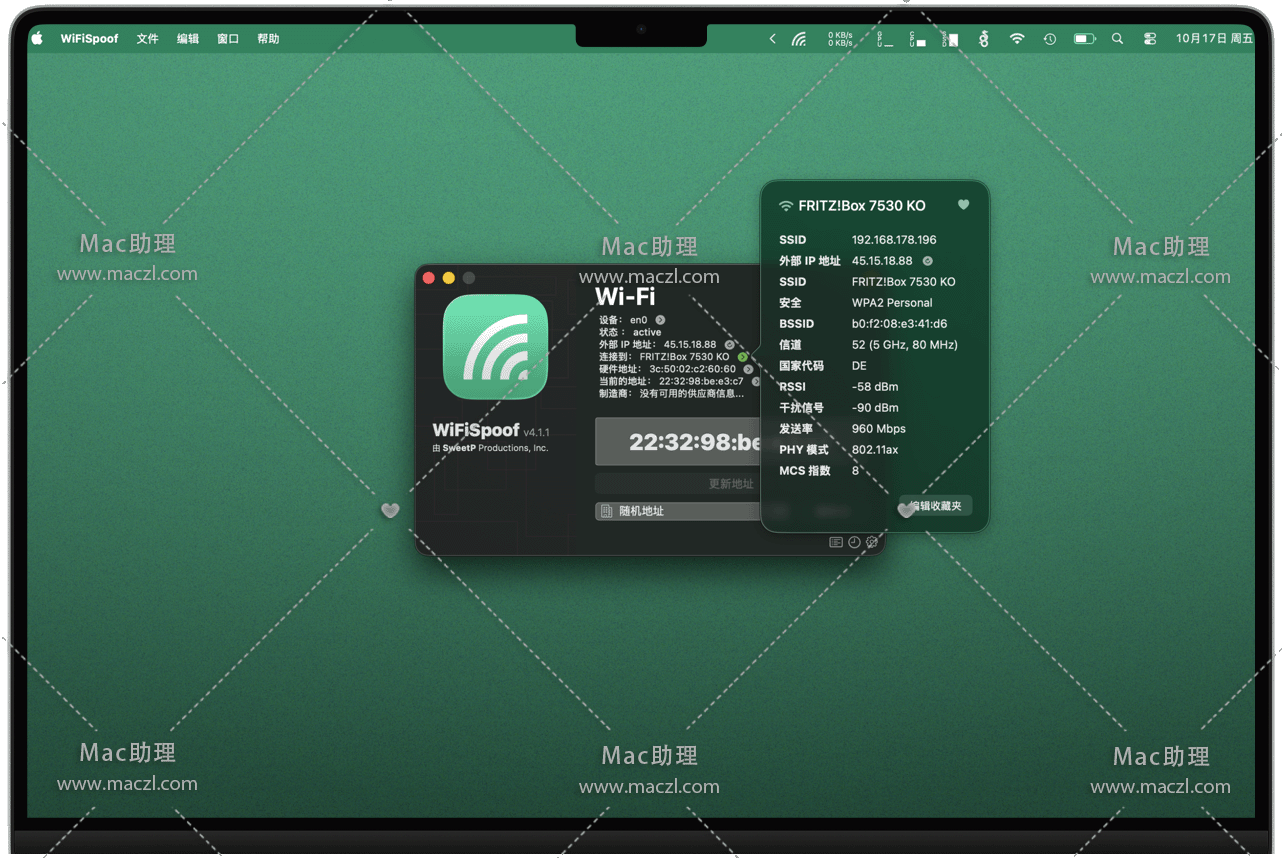Open the 窗口 menu
The image size is (1282, 858).
click(228, 39)
